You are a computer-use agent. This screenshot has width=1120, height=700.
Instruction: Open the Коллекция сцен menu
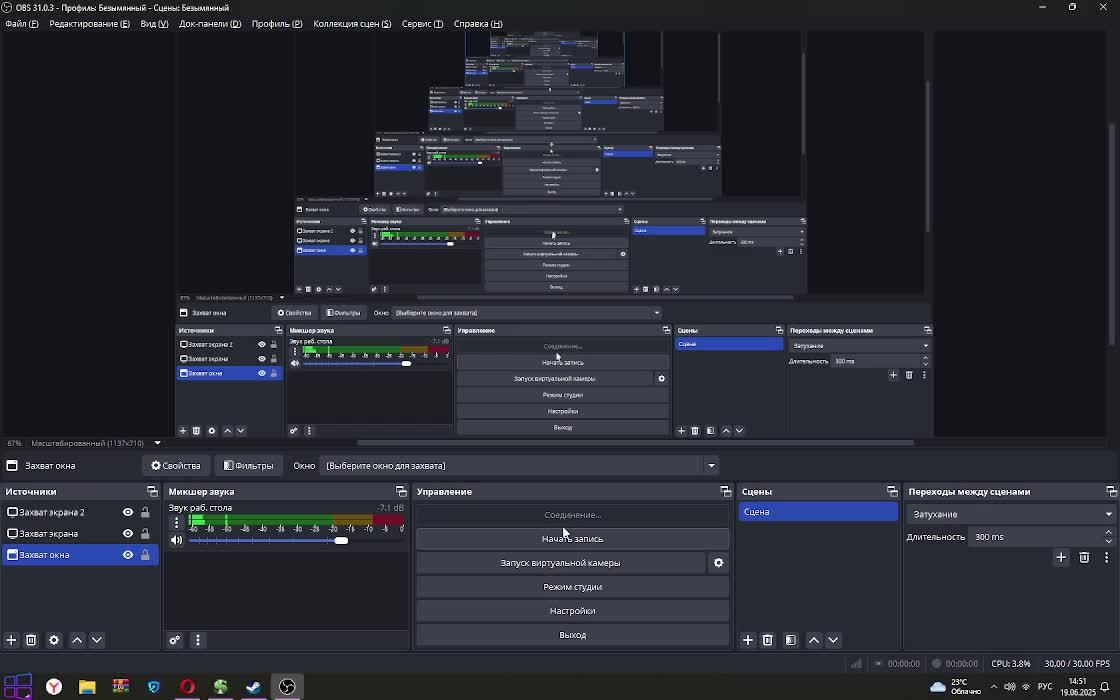(352, 24)
